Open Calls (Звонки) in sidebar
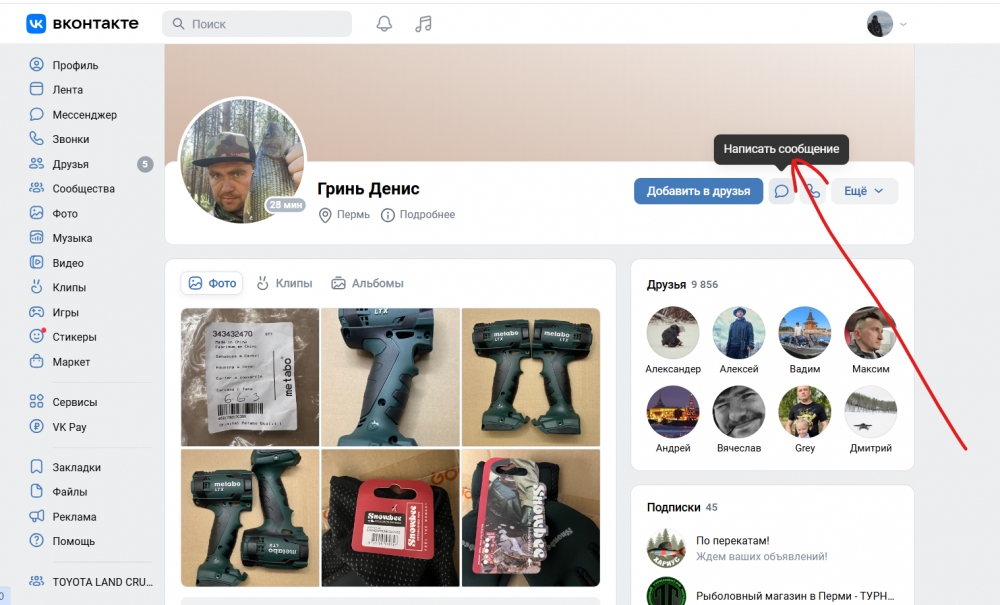Screen dimensions: 1000x605 [70, 140]
